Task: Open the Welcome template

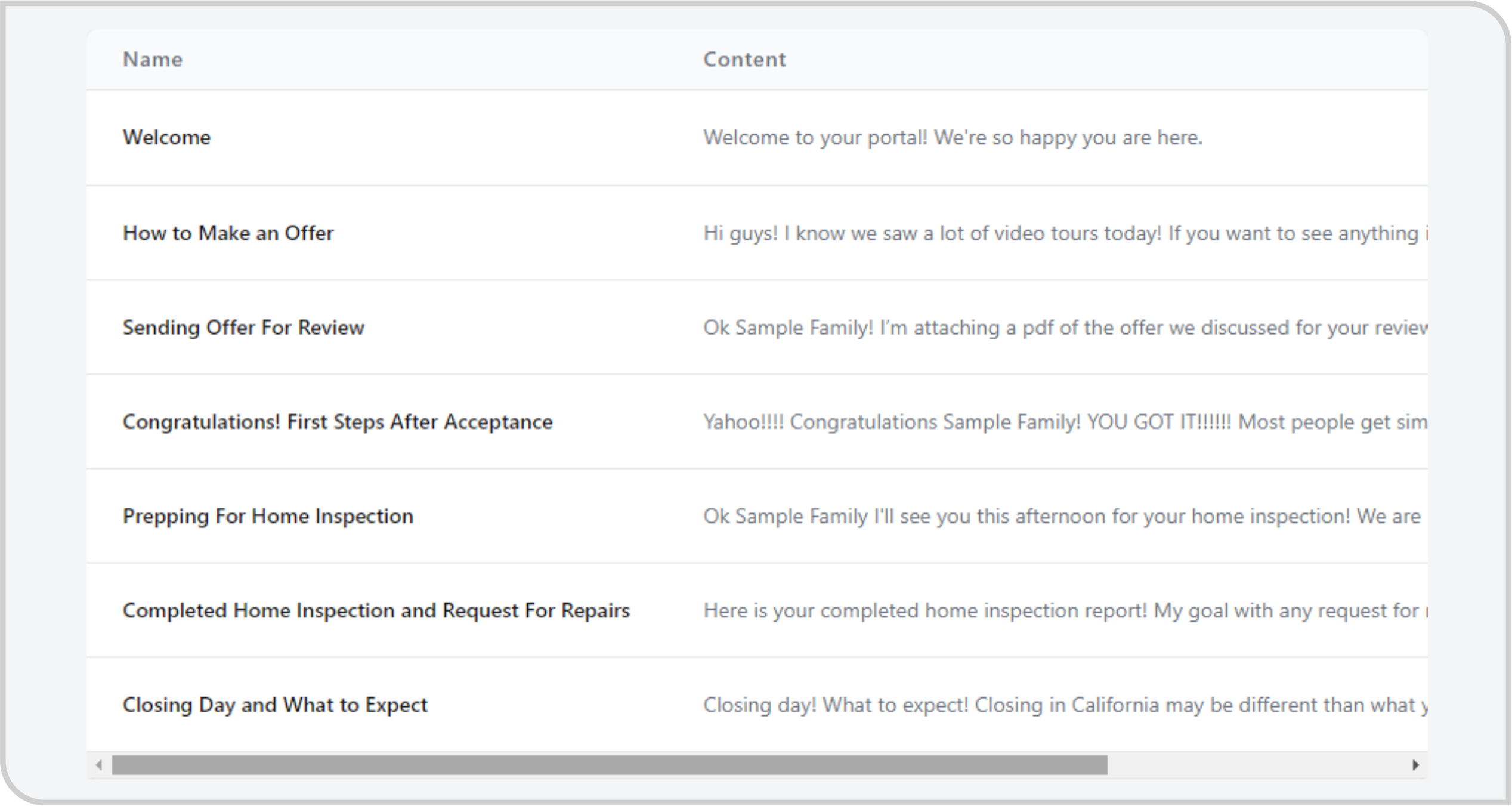Action: pyautogui.click(x=166, y=138)
